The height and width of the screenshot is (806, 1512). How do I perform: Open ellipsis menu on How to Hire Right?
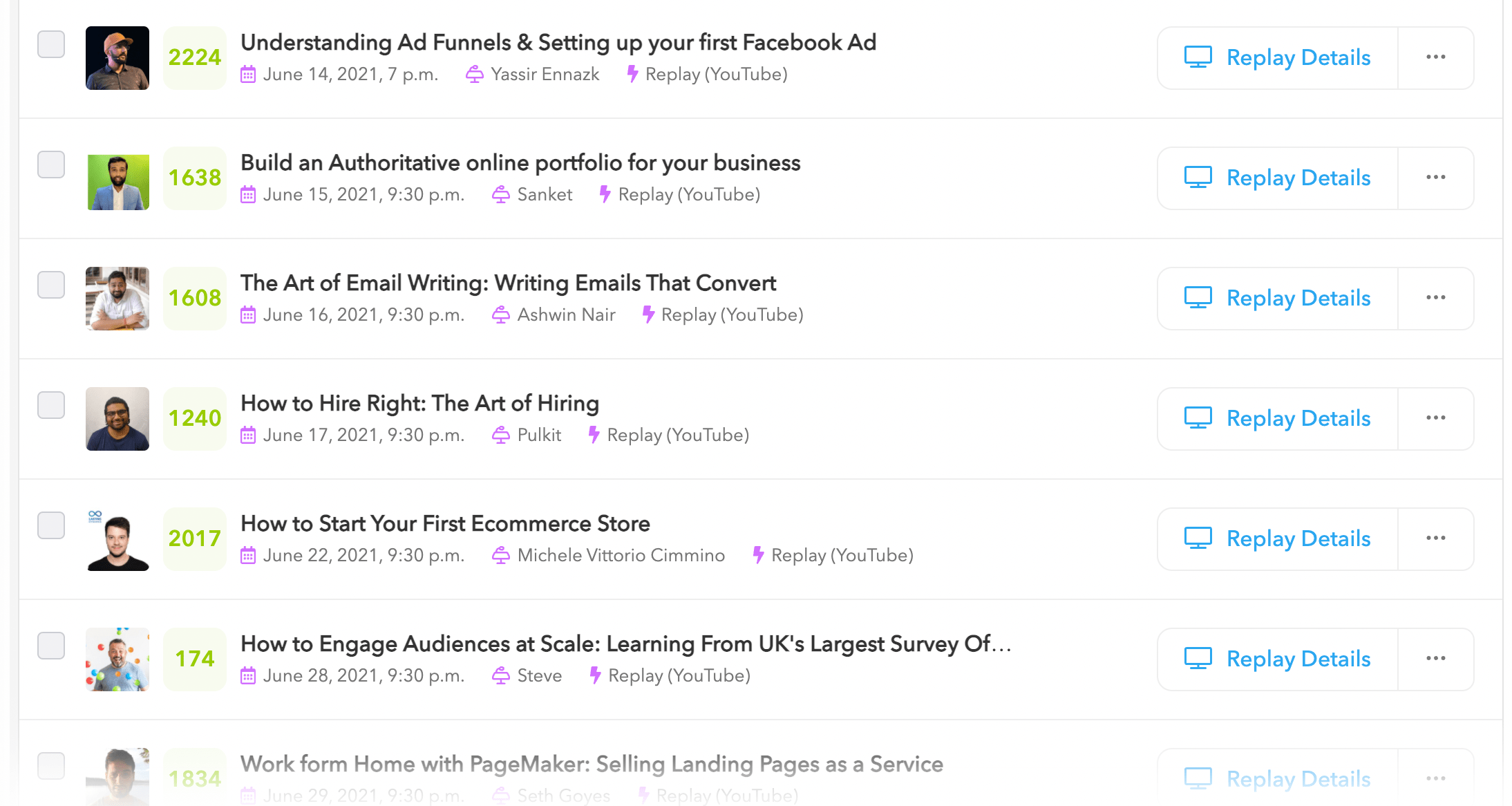1435,418
